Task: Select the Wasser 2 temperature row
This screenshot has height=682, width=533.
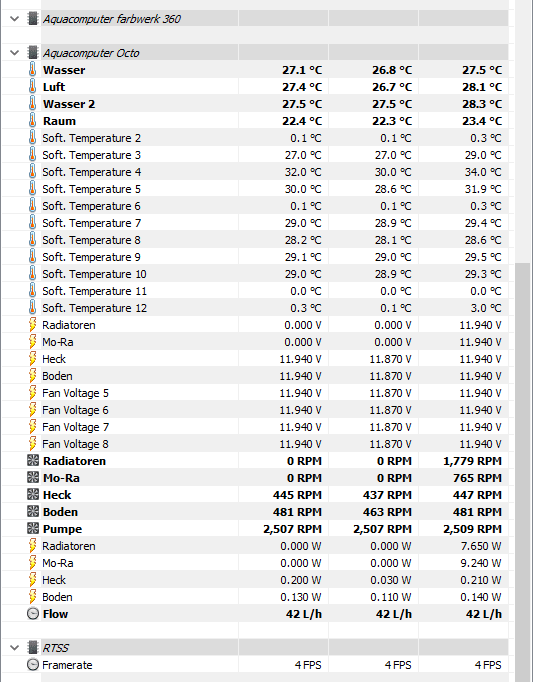Action: 255,104
